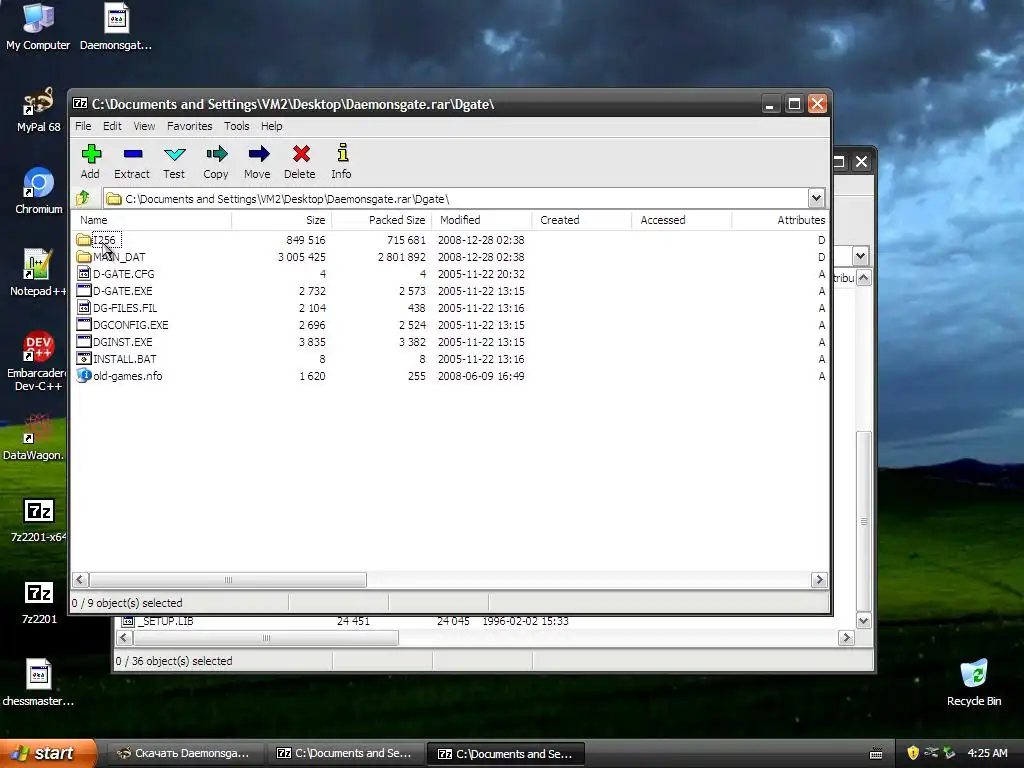1024x768 pixels.
Task: Click the 2008-06-09 16:49 modified date cell
Action: (x=481, y=376)
